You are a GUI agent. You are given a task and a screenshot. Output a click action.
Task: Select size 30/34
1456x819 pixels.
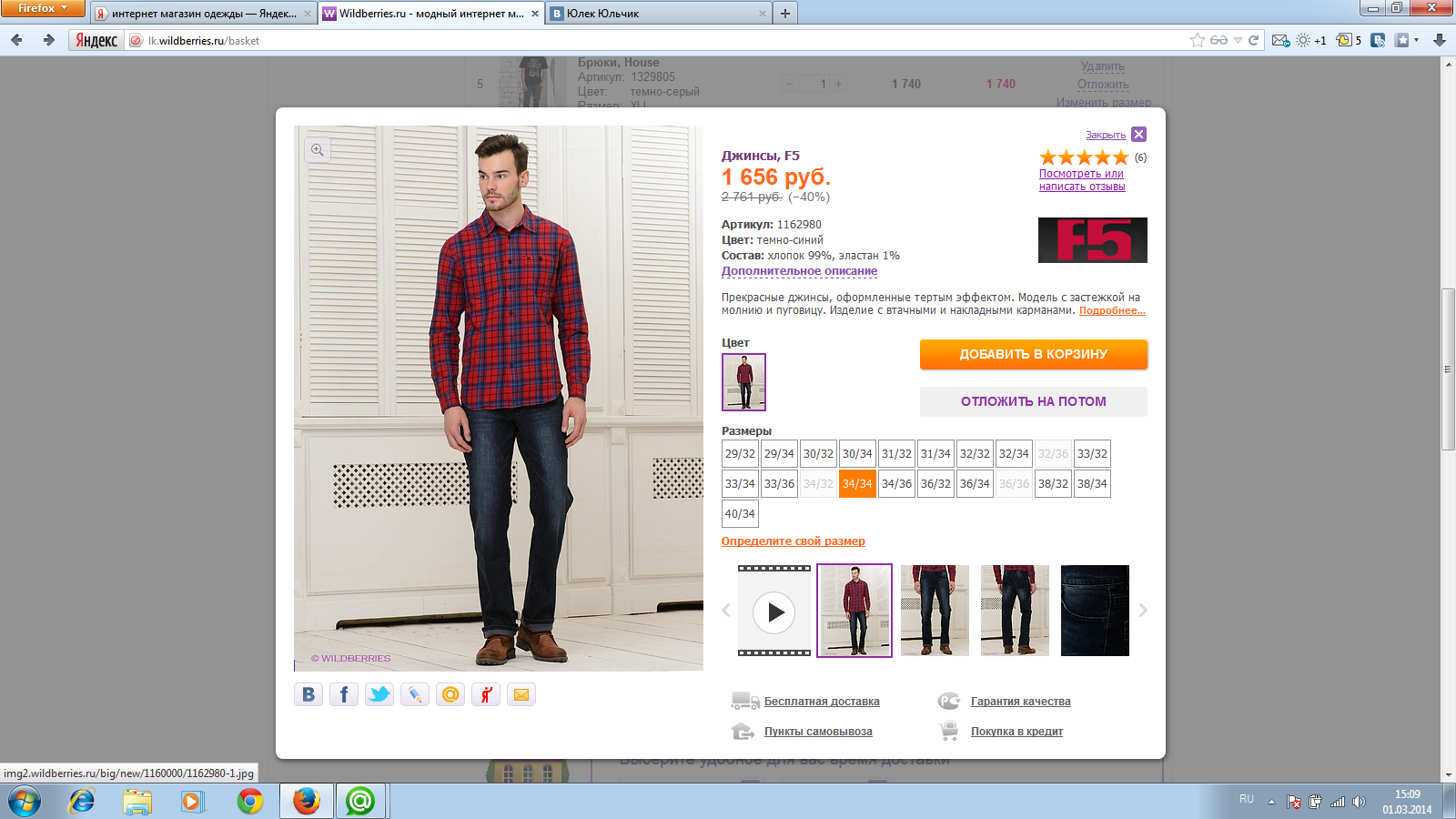click(x=857, y=454)
